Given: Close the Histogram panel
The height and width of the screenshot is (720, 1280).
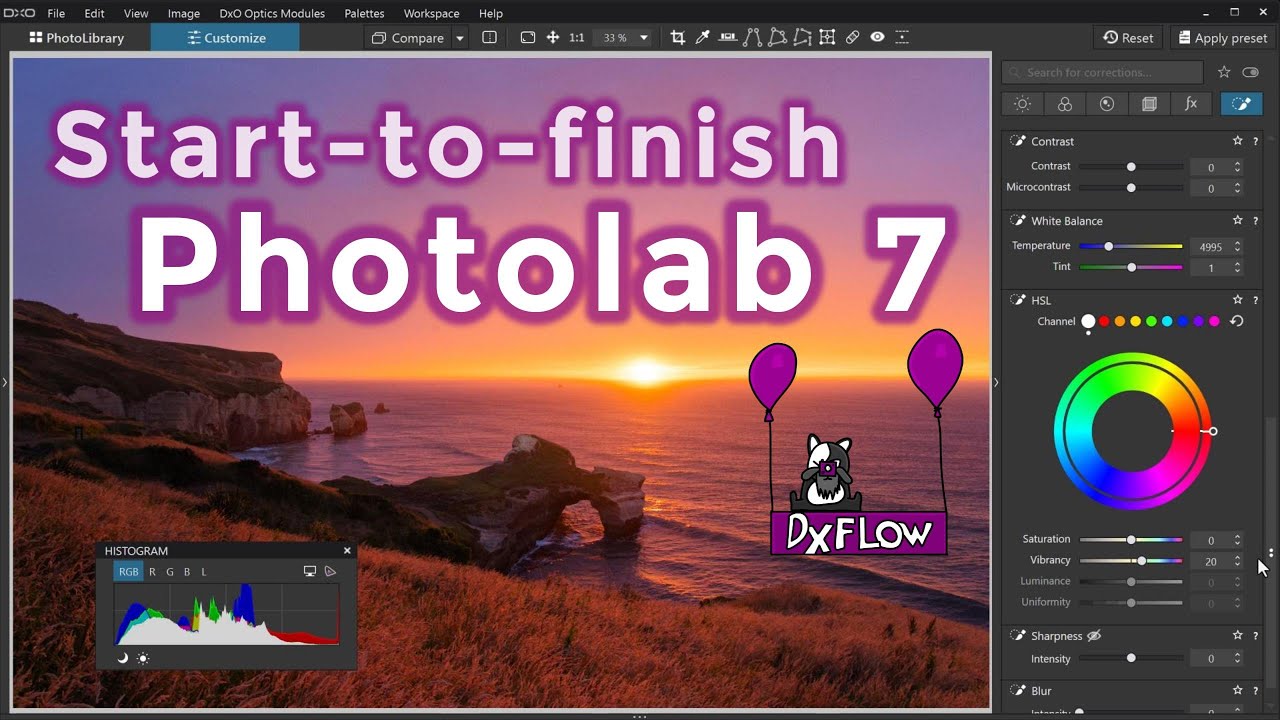Looking at the screenshot, I should [x=347, y=550].
